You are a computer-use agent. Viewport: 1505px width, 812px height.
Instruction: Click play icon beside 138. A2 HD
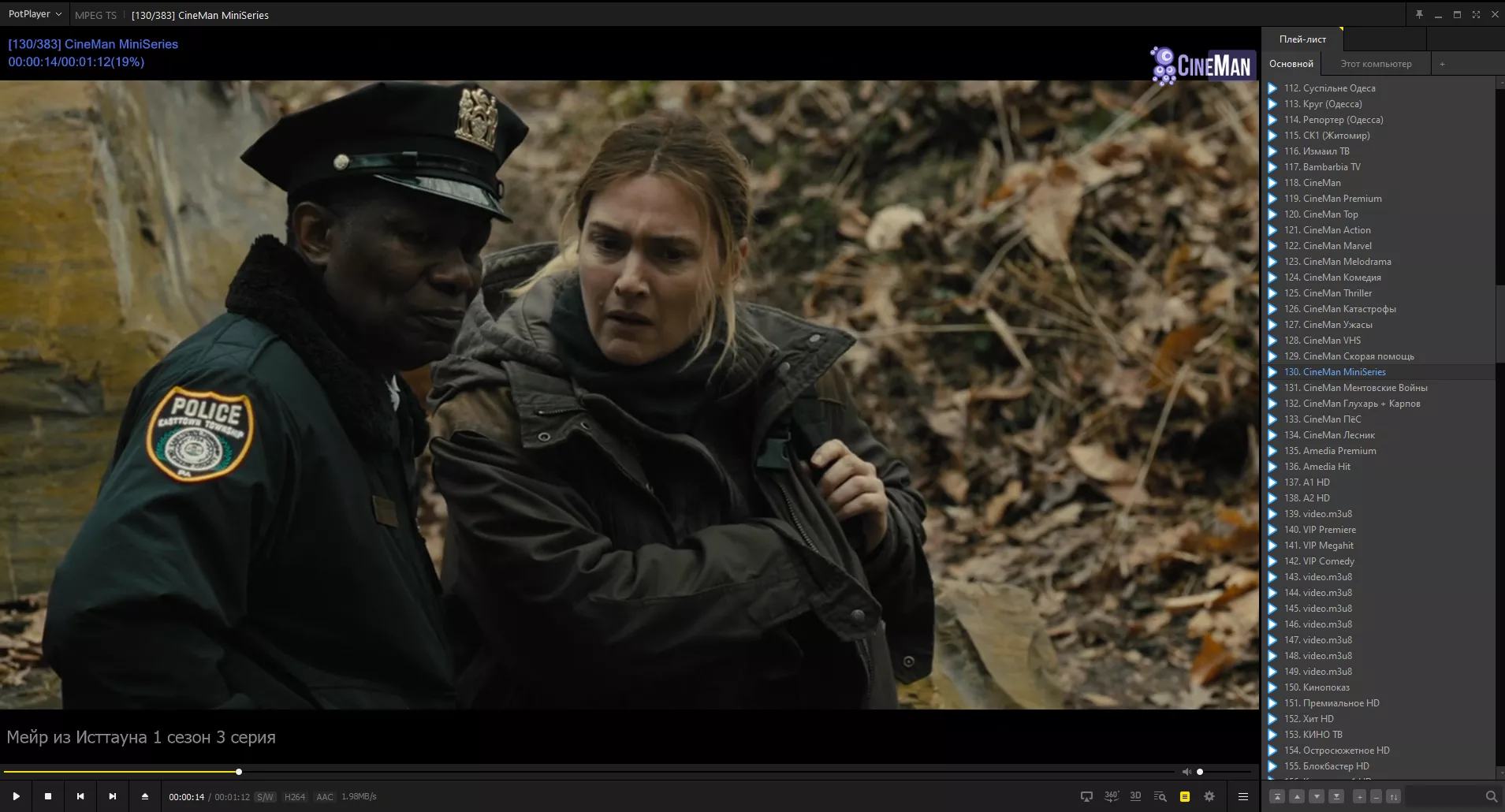pos(1272,498)
